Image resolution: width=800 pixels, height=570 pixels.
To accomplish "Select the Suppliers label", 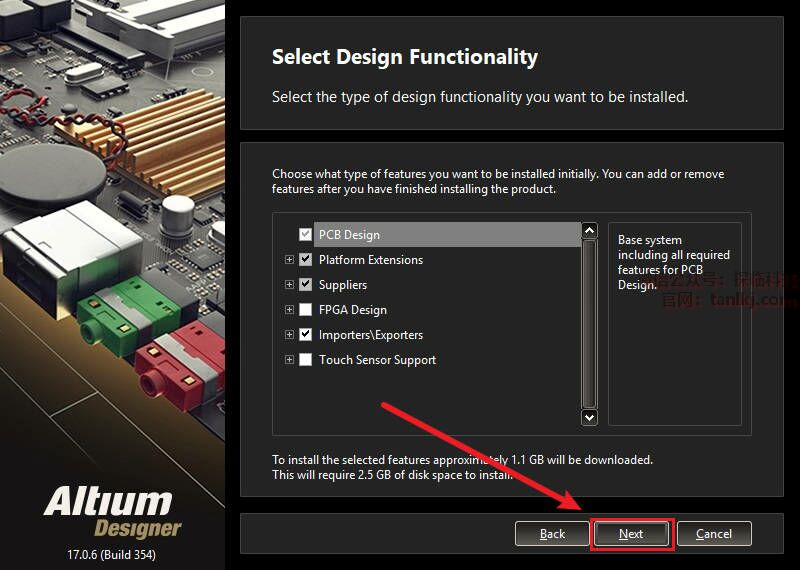I will (343, 285).
